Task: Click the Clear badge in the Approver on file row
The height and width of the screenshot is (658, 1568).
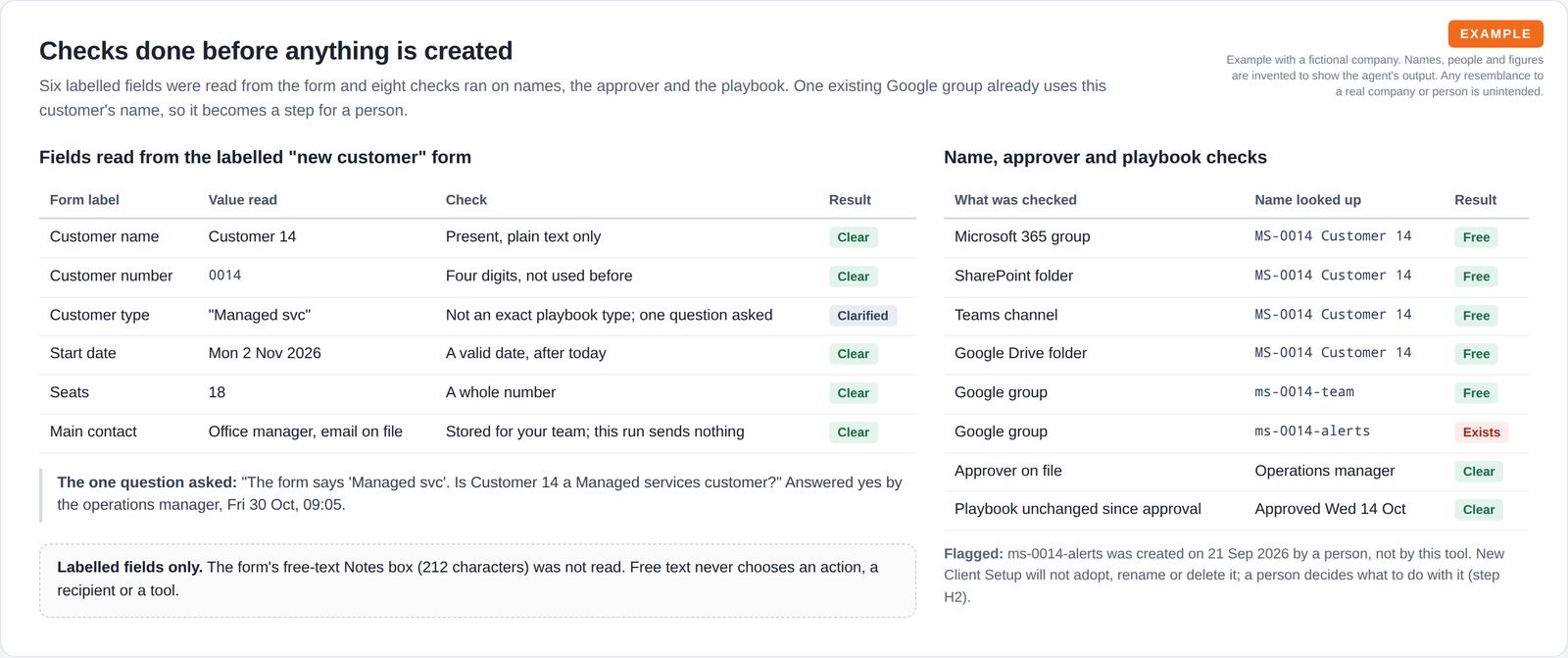Action: pyautogui.click(x=1479, y=472)
